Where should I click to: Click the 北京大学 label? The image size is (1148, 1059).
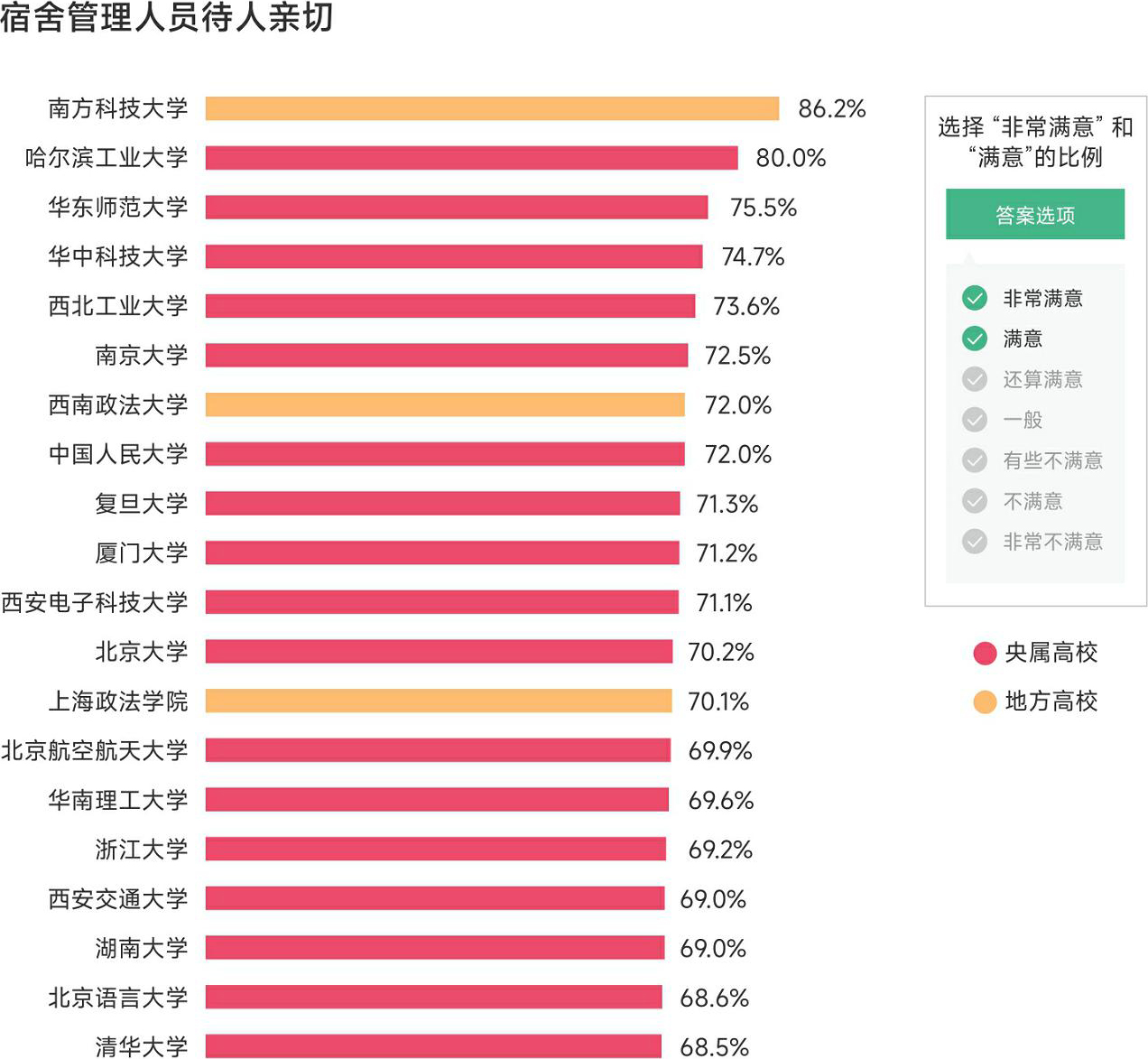142,652
